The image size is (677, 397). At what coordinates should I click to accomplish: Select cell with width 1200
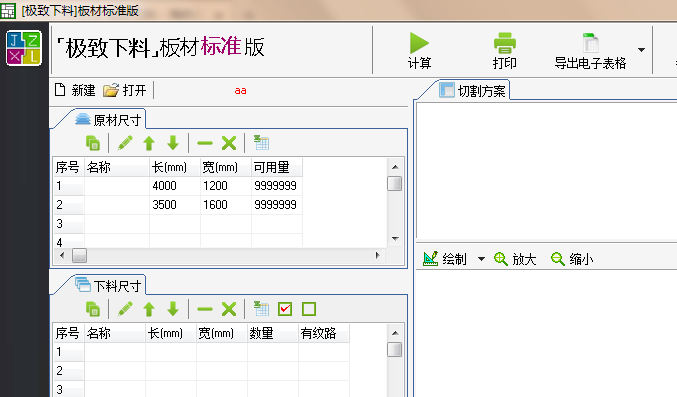[226, 186]
